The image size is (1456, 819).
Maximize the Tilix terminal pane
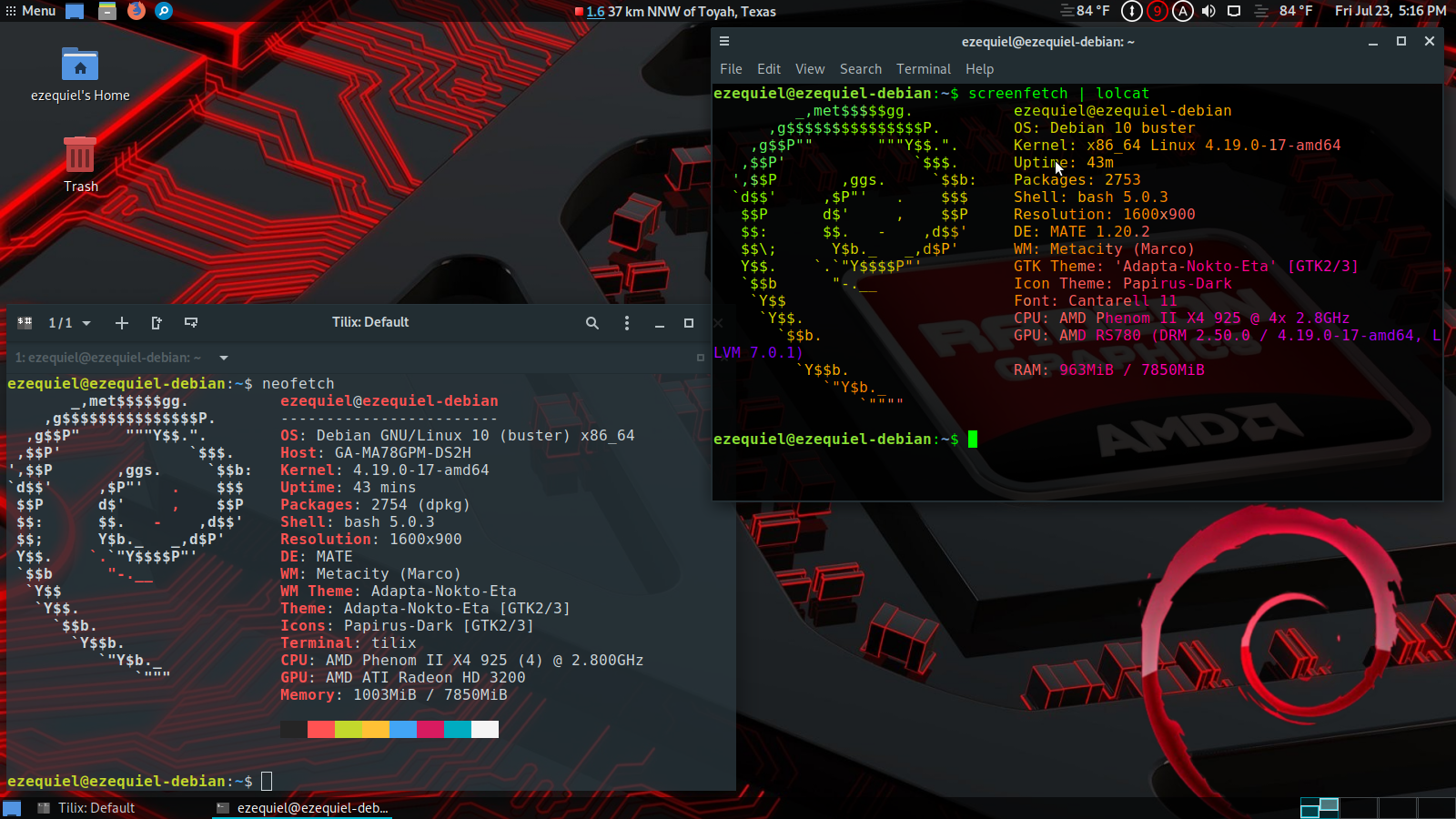coord(701,358)
